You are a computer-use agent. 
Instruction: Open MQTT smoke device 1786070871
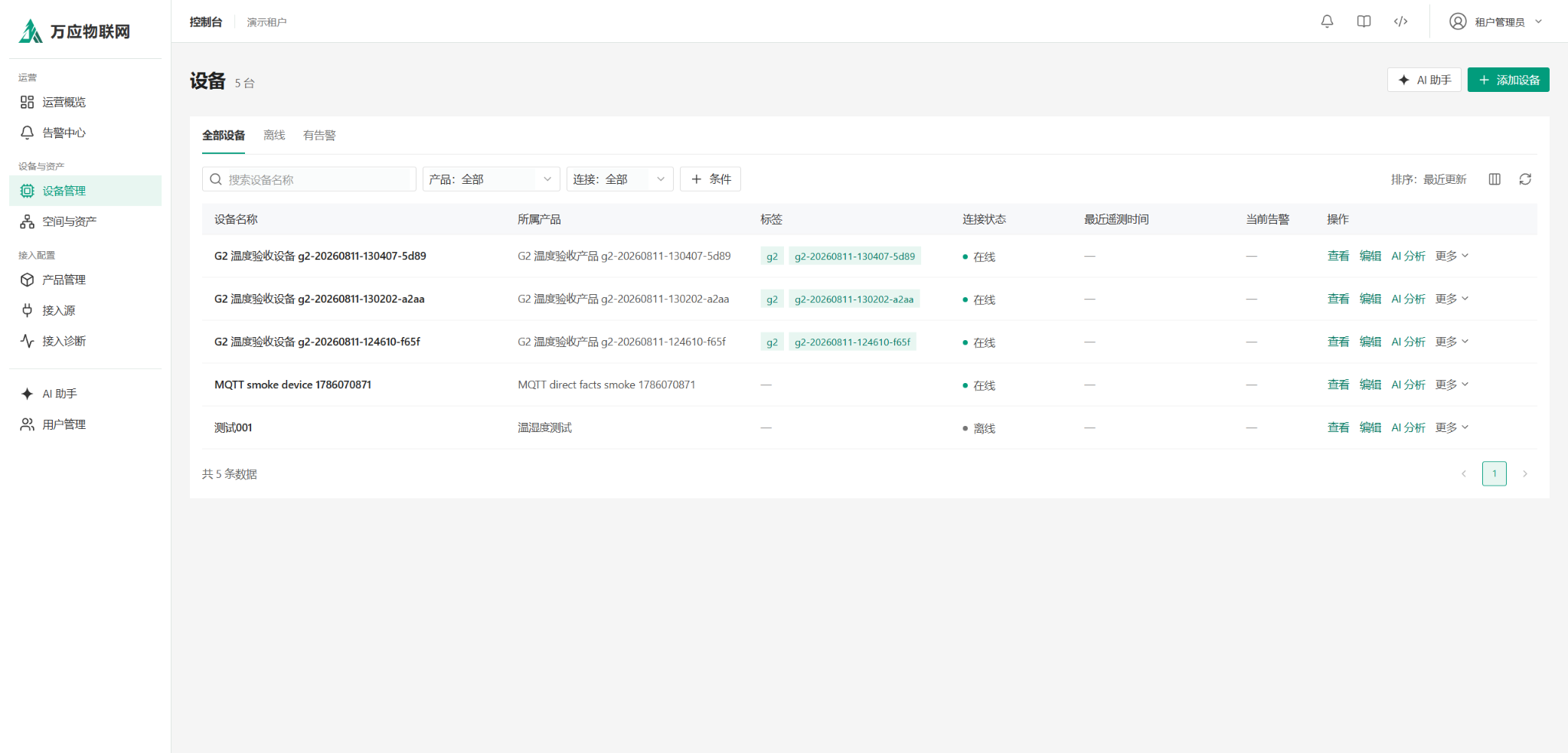pyautogui.click(x=292, y=385)
